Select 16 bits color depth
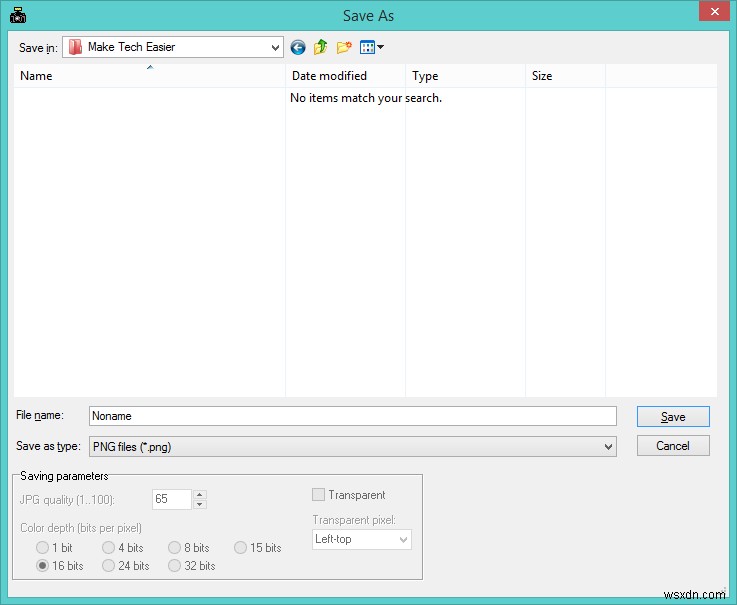Screen dimensions: 737x605 pos(42,565)
